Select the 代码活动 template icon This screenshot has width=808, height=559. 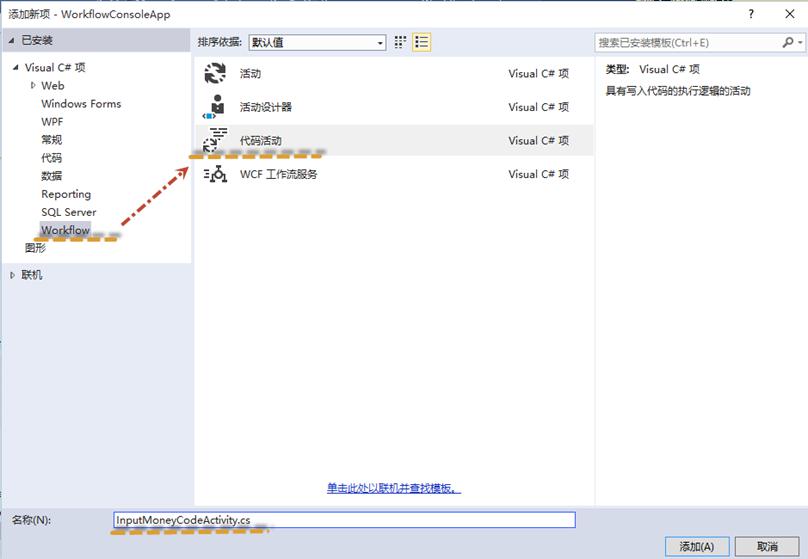click(215, 139)
